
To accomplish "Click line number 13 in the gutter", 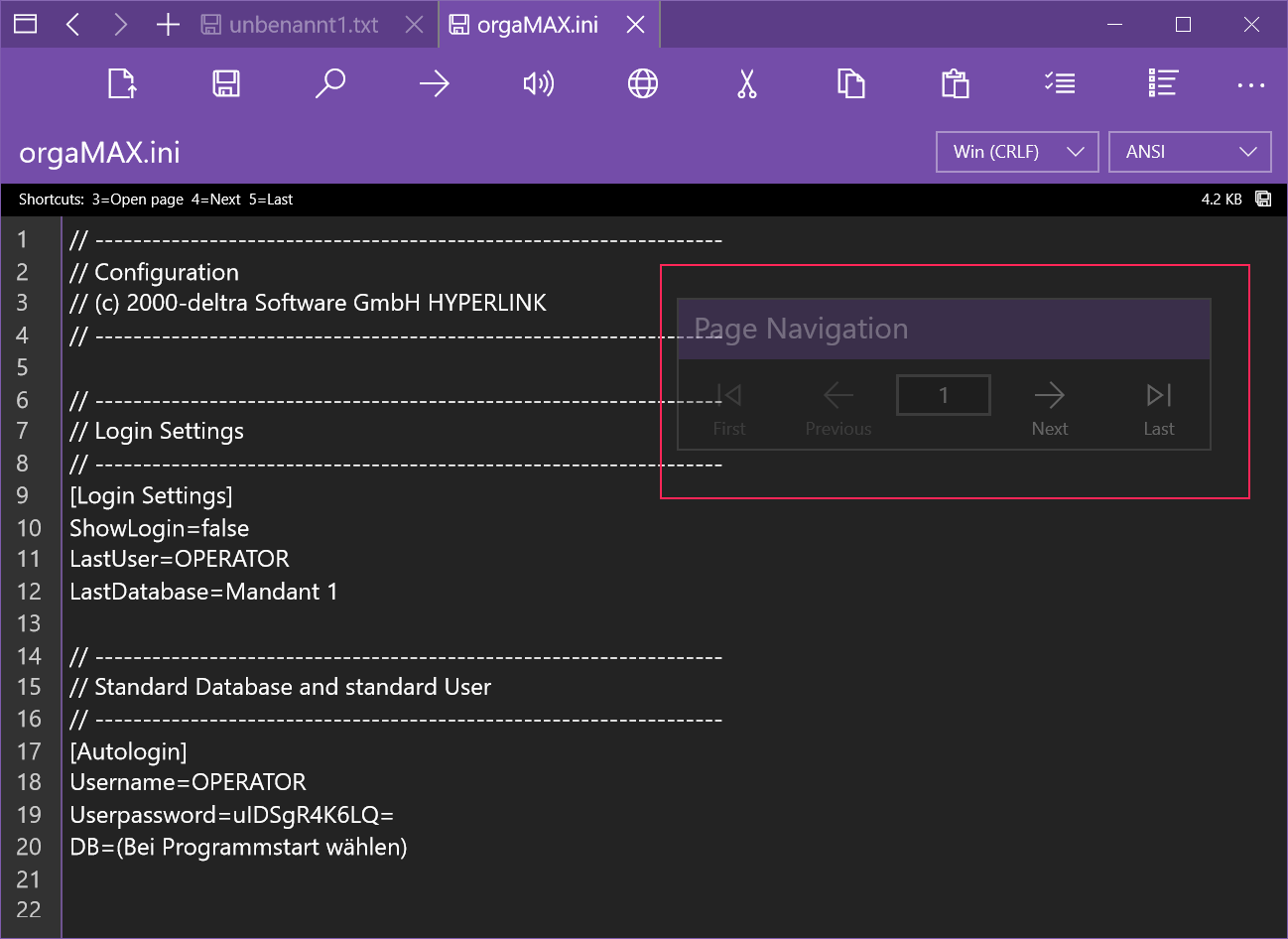I will click(x=29, y=623).
